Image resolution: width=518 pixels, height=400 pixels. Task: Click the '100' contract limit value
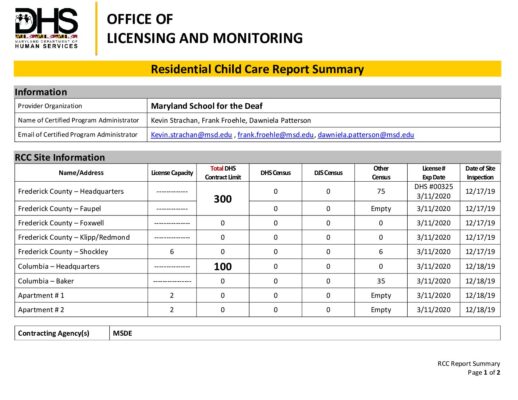223,267
